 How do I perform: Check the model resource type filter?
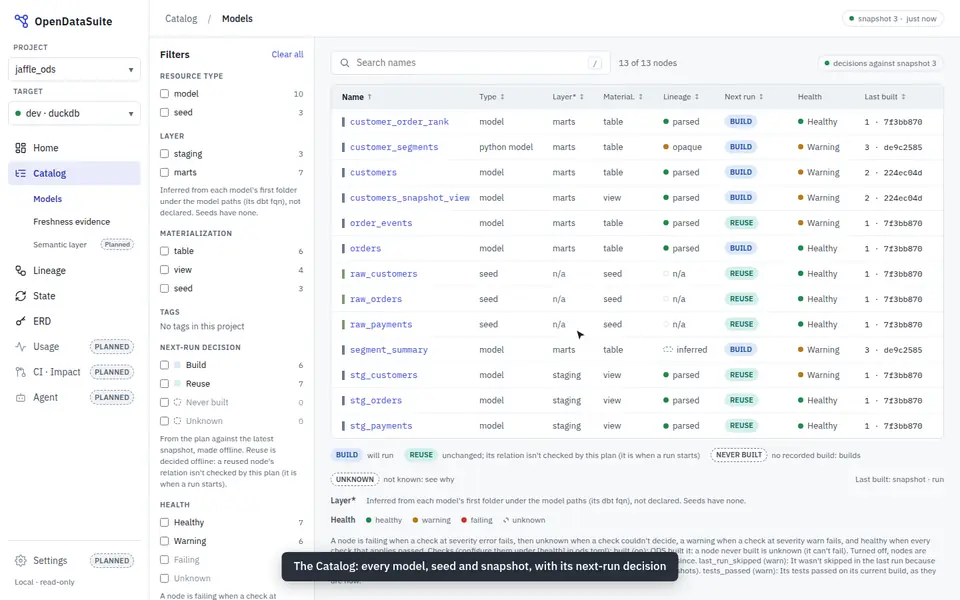coord(164,94)
